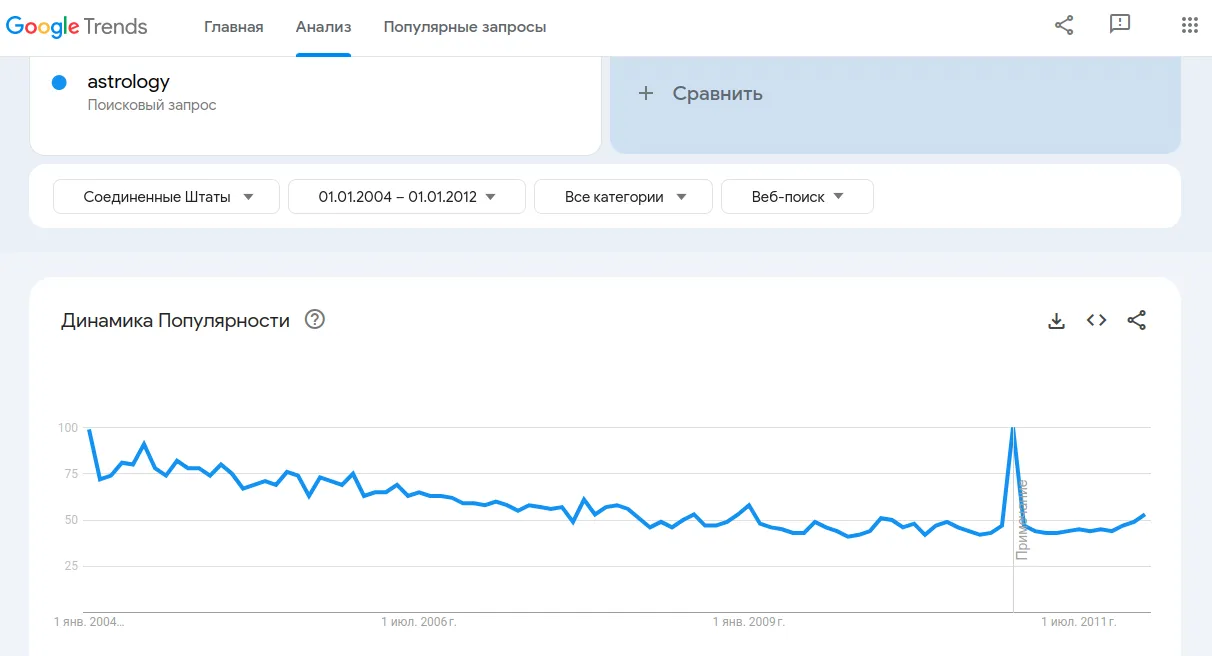Click the blue dot beside astrology

pos(59,82)
